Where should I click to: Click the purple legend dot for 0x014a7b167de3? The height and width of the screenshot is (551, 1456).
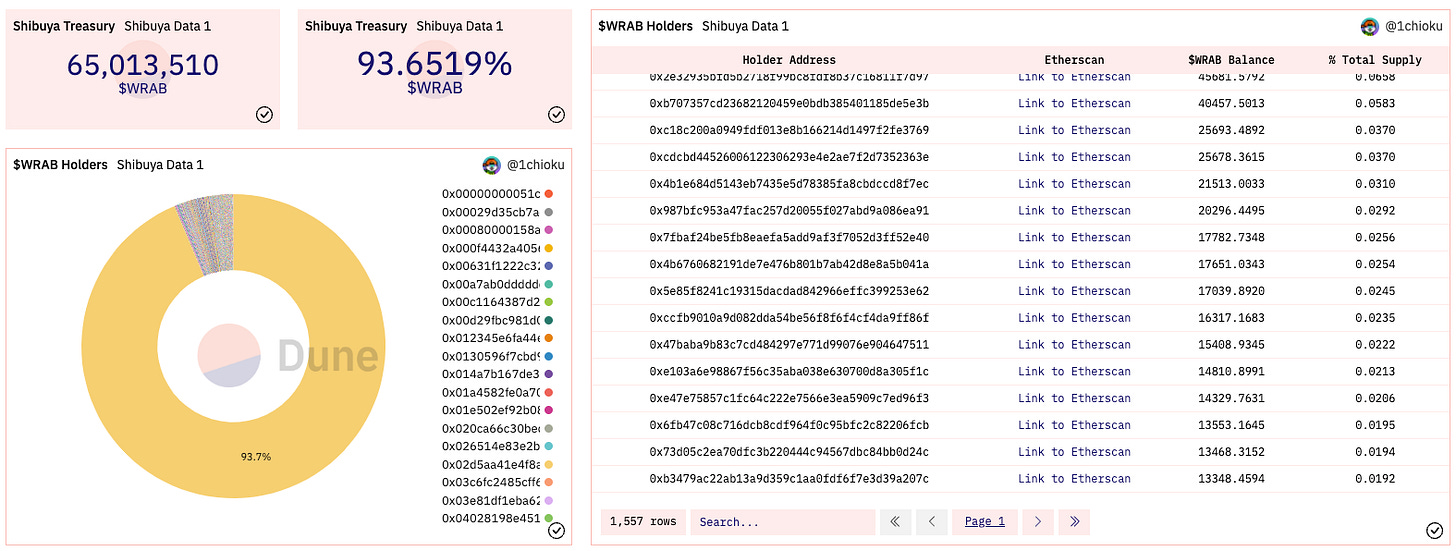pyautogui.click(x=550, y=374)
